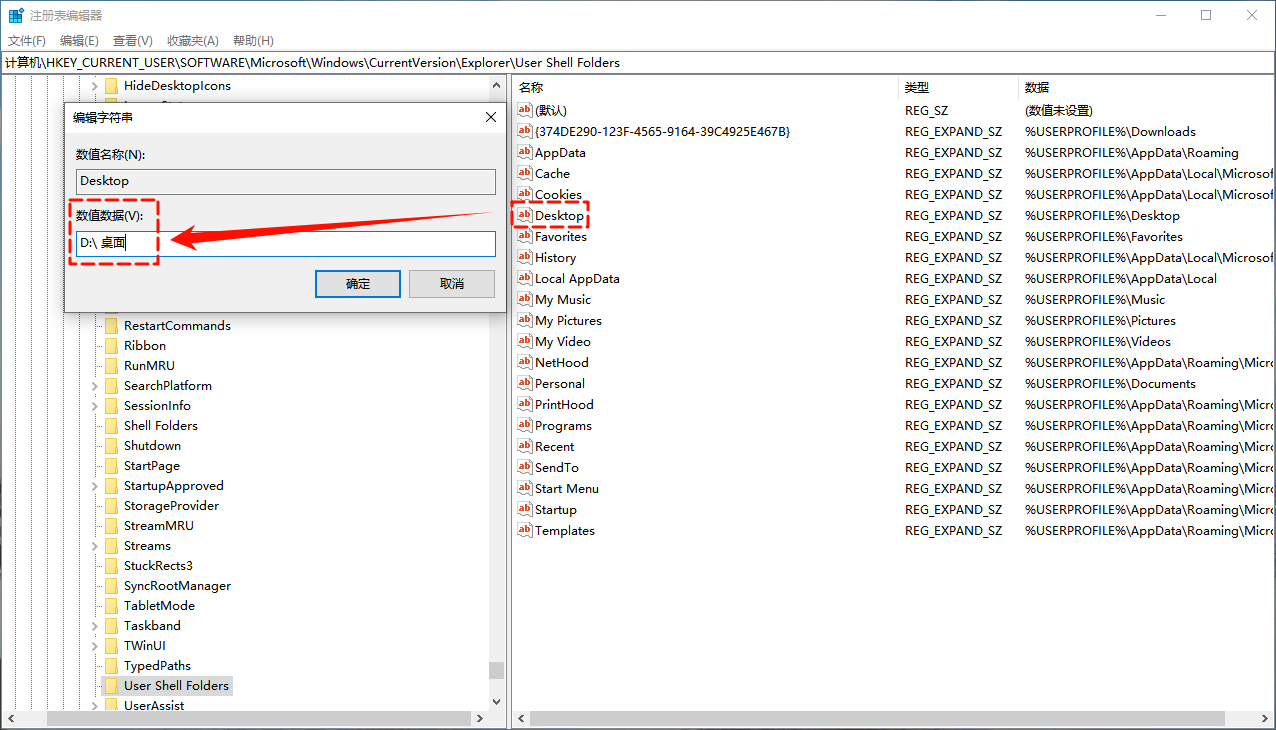The image size is (1276, 730).
Task: Click the 类型 column header
Action: point(917,87)
